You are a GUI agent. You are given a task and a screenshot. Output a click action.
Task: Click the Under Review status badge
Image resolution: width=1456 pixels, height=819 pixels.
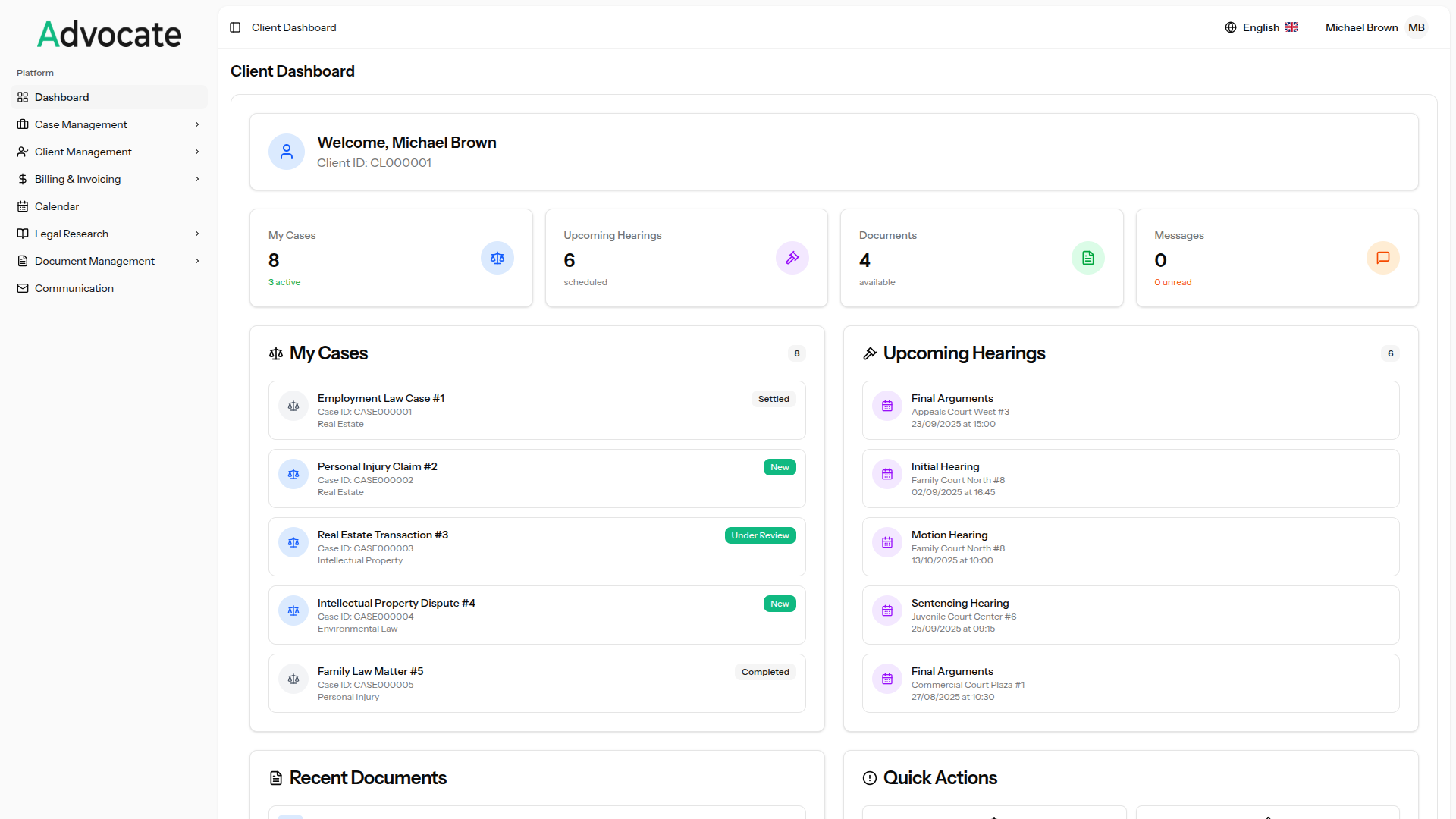click(x=760, y=535)
